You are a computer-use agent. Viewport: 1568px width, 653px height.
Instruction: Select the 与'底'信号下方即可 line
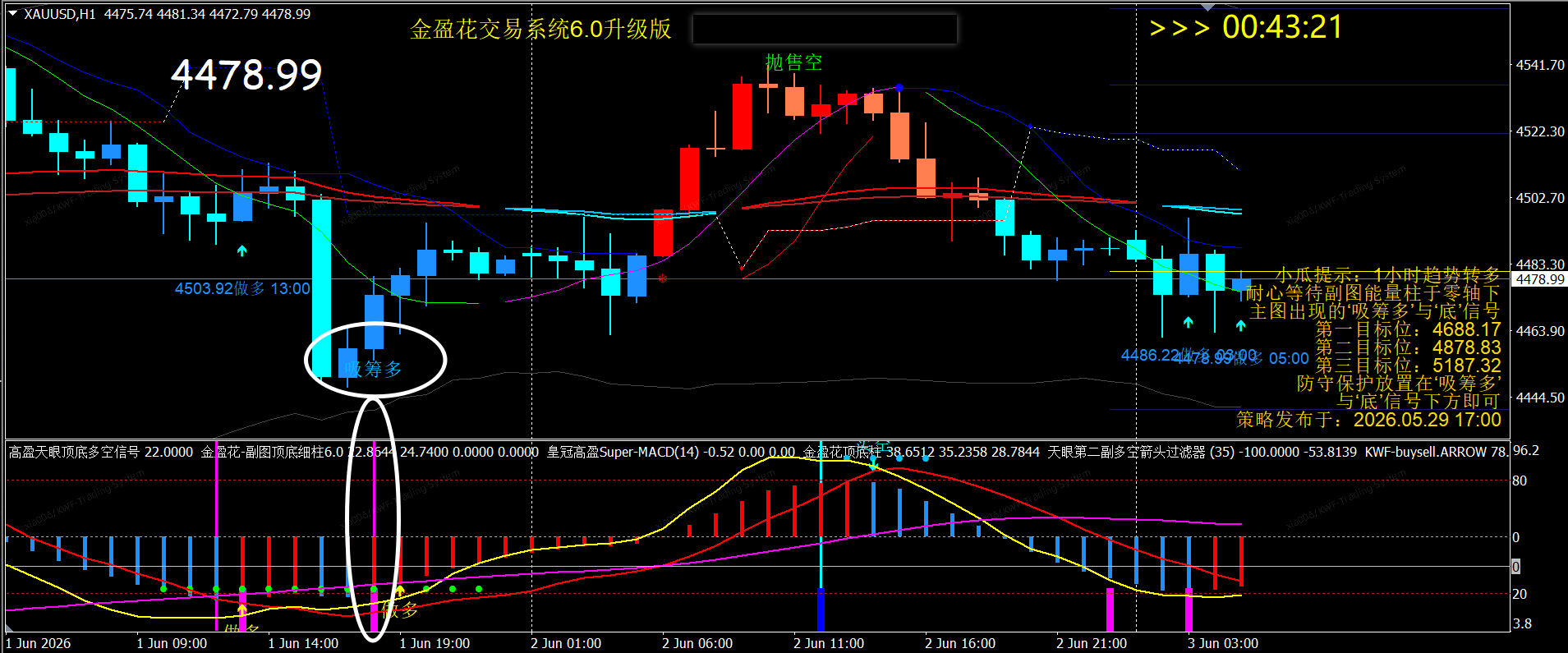coord(1419,402)
